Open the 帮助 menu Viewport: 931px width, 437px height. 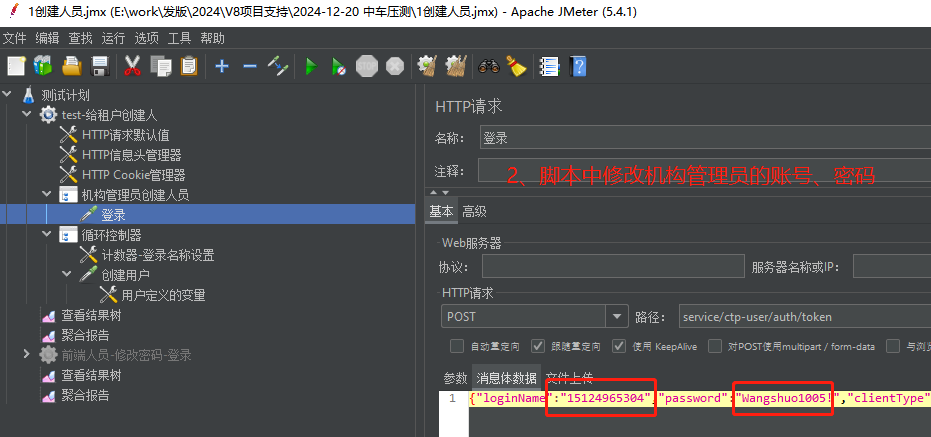213,39
